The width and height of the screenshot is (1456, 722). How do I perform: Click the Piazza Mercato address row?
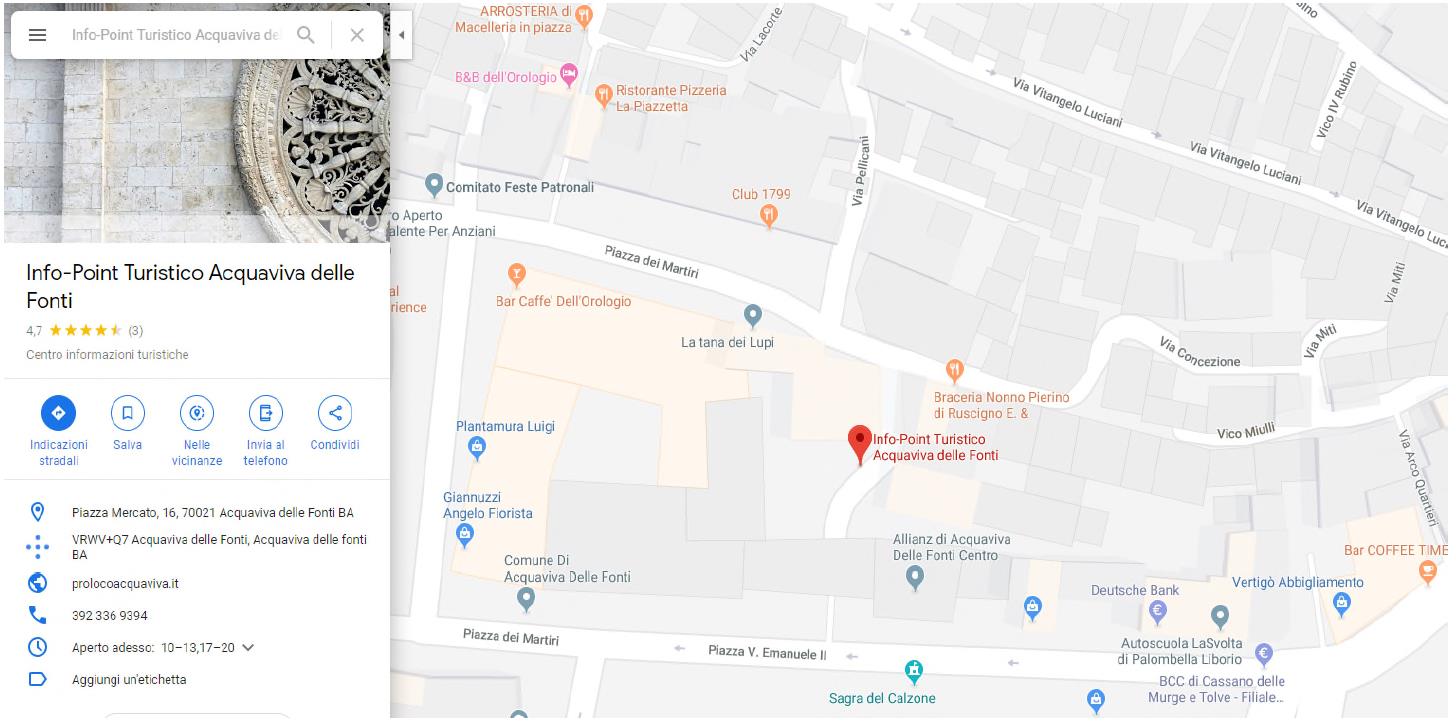(197, 513)
